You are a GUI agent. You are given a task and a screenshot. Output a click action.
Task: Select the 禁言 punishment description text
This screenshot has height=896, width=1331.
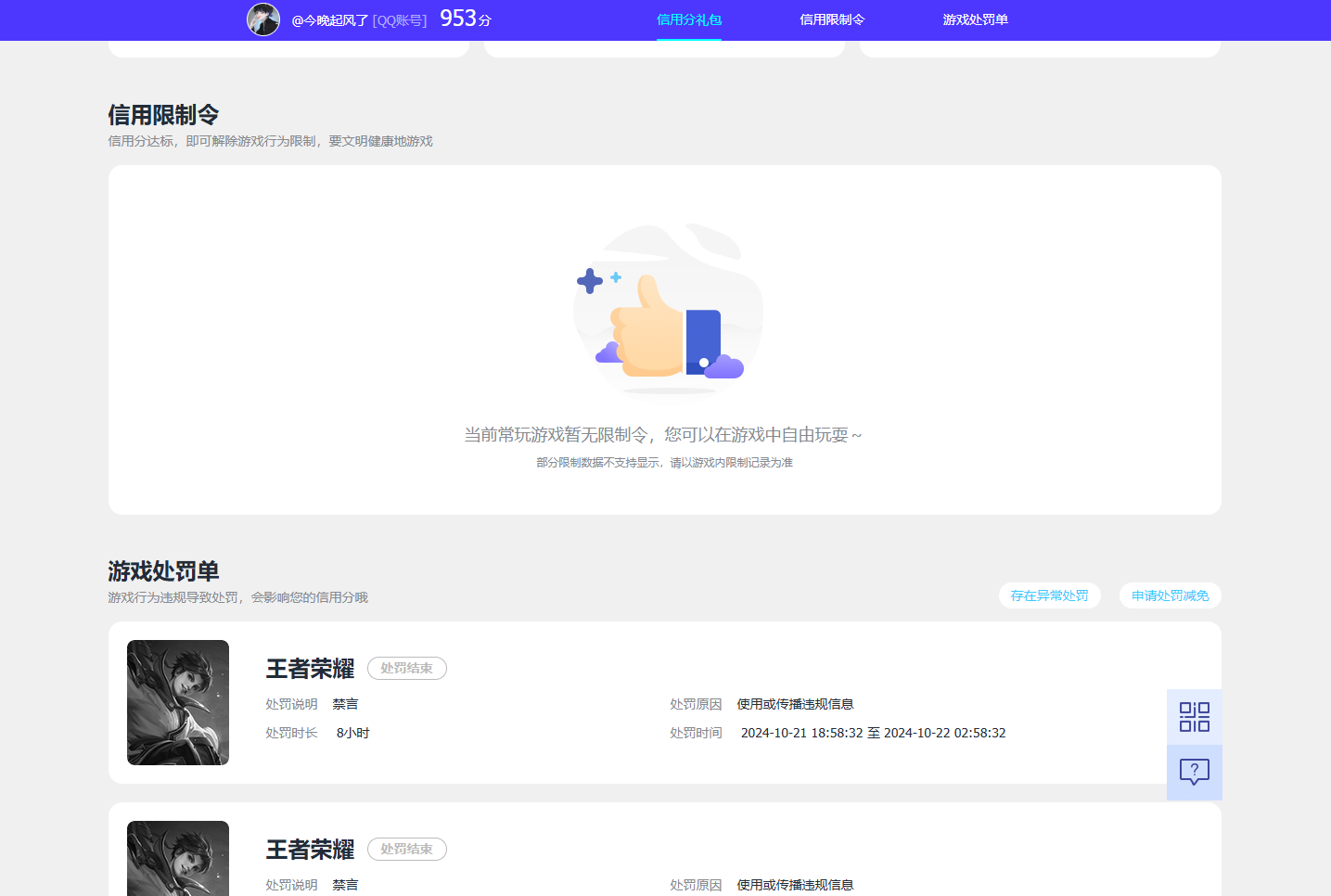[345, 703]
